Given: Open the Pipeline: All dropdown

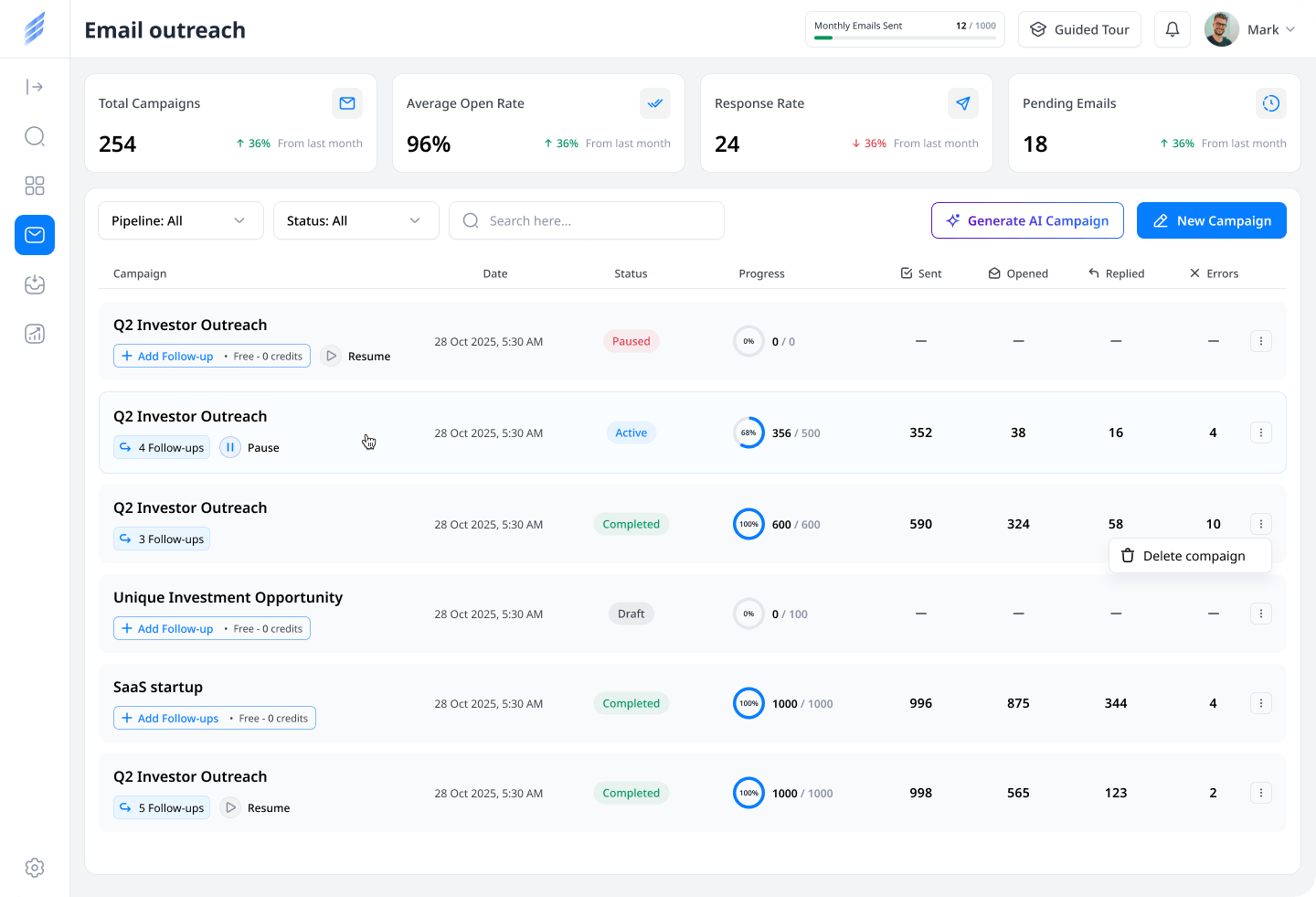Looking at the screenshot, I should (x=181, y=220).
